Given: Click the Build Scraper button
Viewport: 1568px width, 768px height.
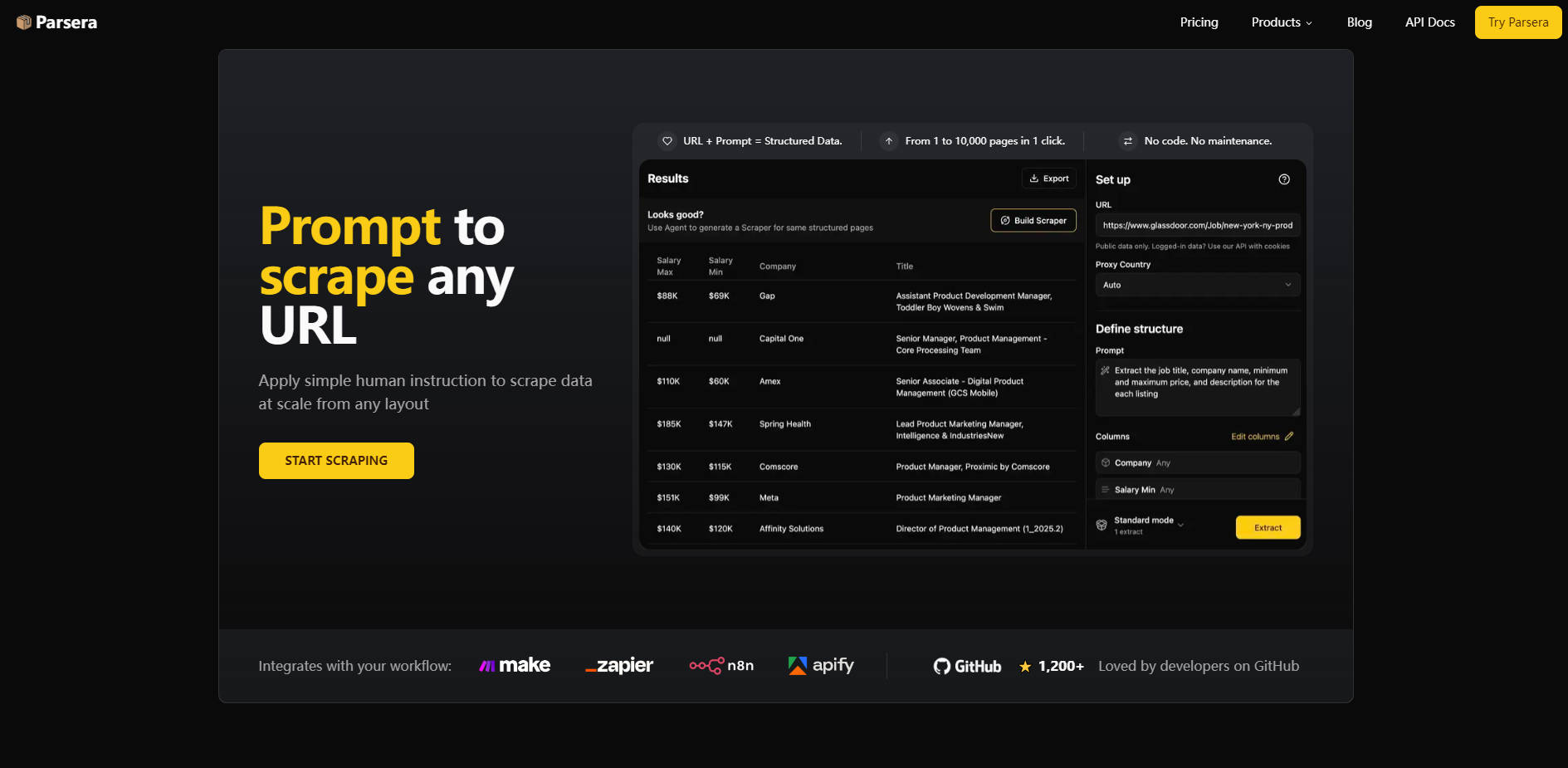Looking at the screenshot, I should coord(1033,220).
